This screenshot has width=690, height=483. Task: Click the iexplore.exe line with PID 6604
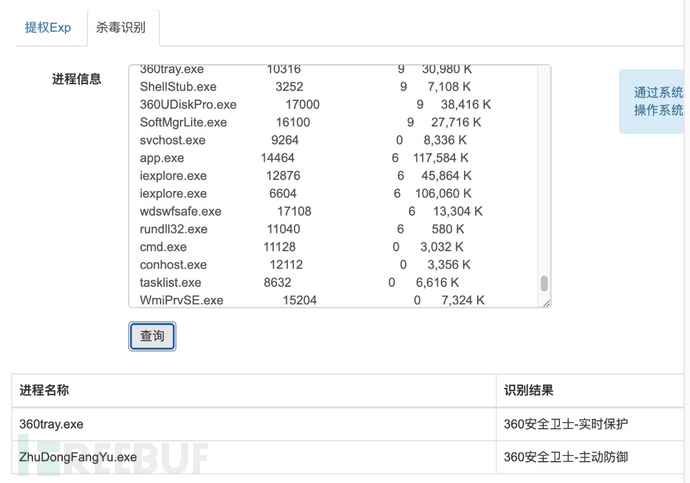click(305, 194)
